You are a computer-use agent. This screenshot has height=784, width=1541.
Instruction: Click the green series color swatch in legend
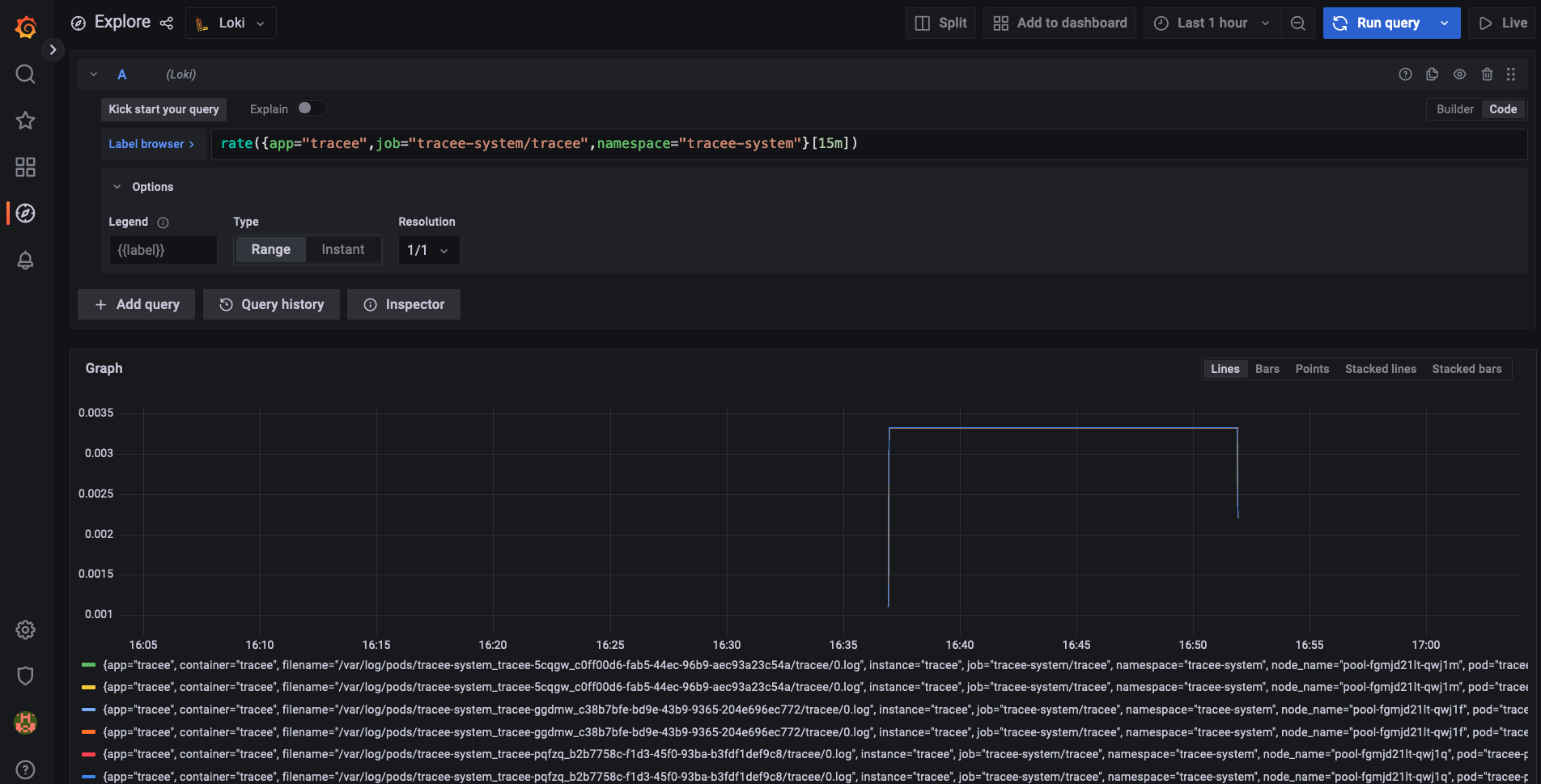[88, 664]
